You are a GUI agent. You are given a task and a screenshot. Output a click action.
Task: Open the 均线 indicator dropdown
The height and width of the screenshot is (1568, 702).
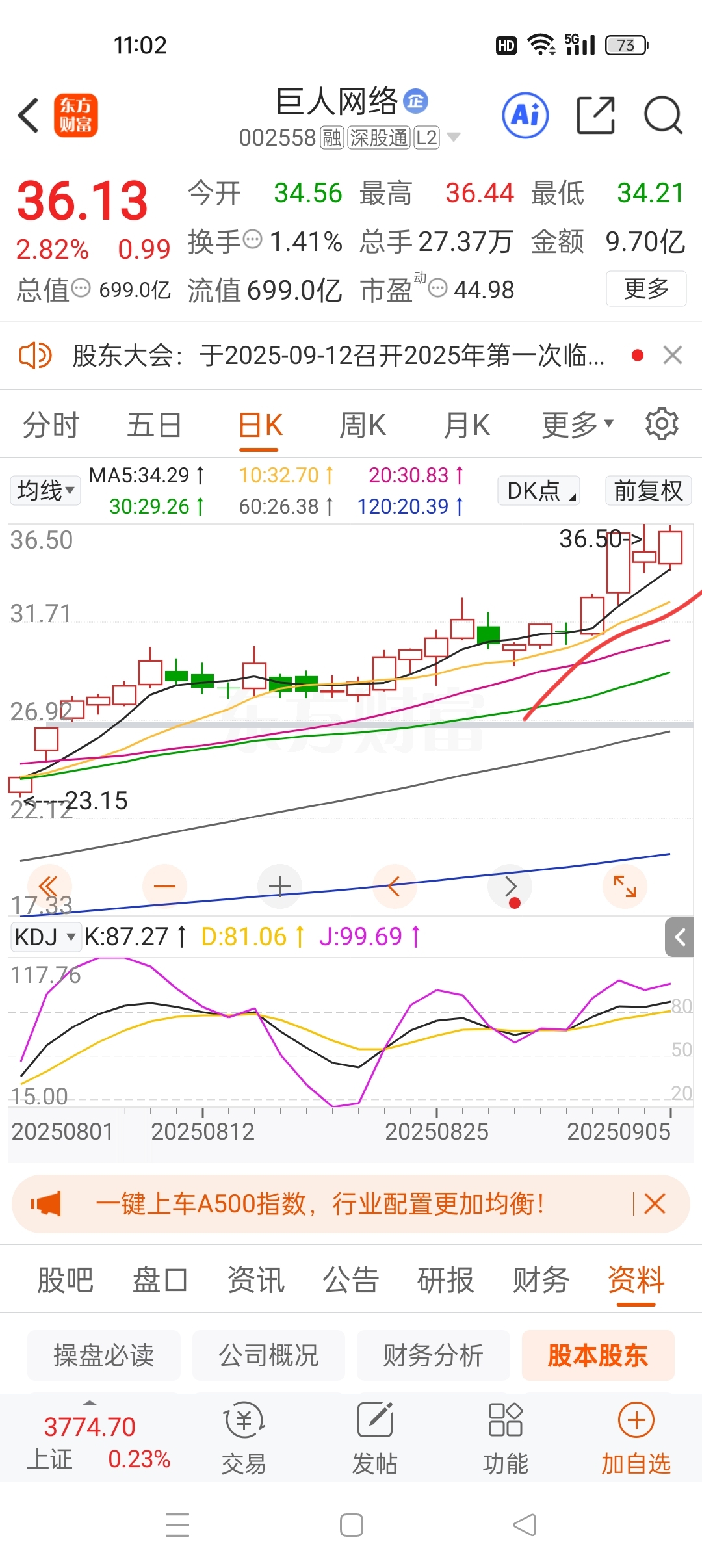[x=45, y=490]
